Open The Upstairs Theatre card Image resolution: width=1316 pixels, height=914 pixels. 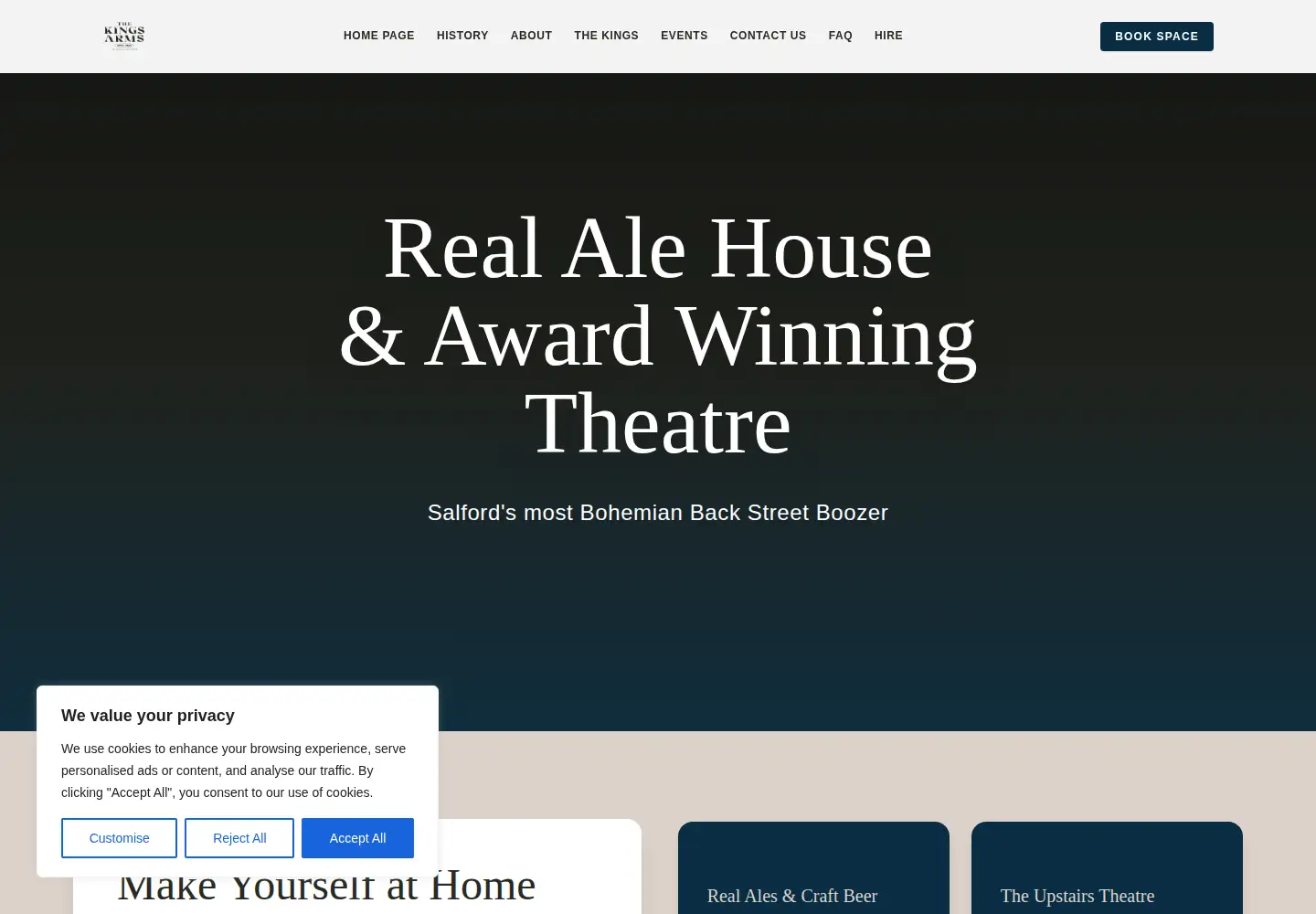[x=1107, y=868]
